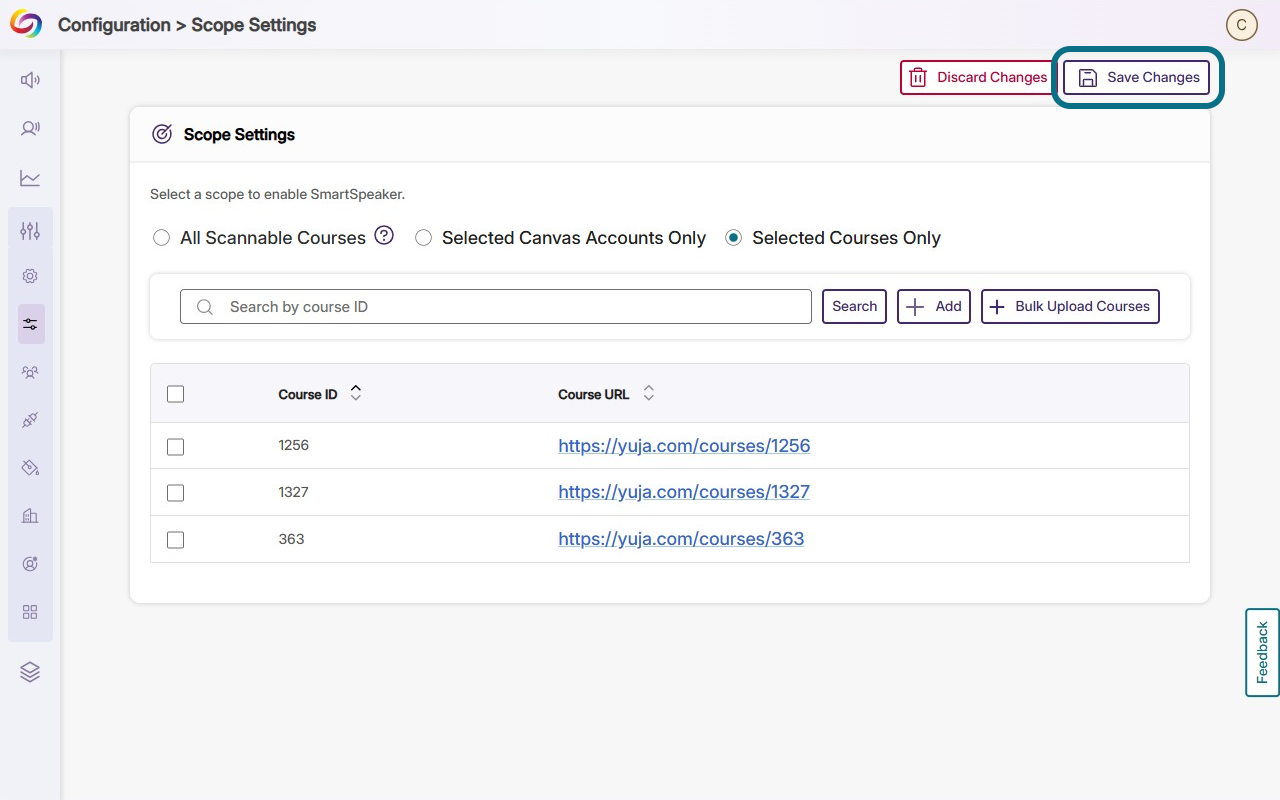This screenshot has width=1280, height=800.
Task: Open the speaker icon in the sidebar
Action: pyautogui.click(x=30, y=80)
